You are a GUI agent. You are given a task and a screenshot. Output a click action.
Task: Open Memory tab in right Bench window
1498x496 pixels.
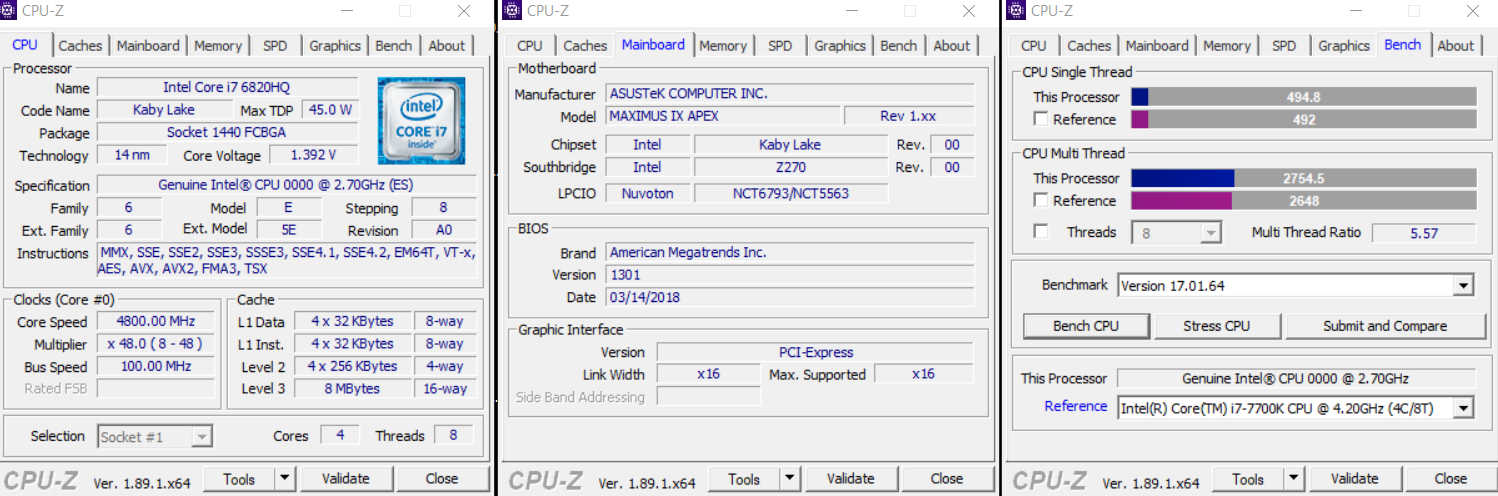tap(1227, 46)
